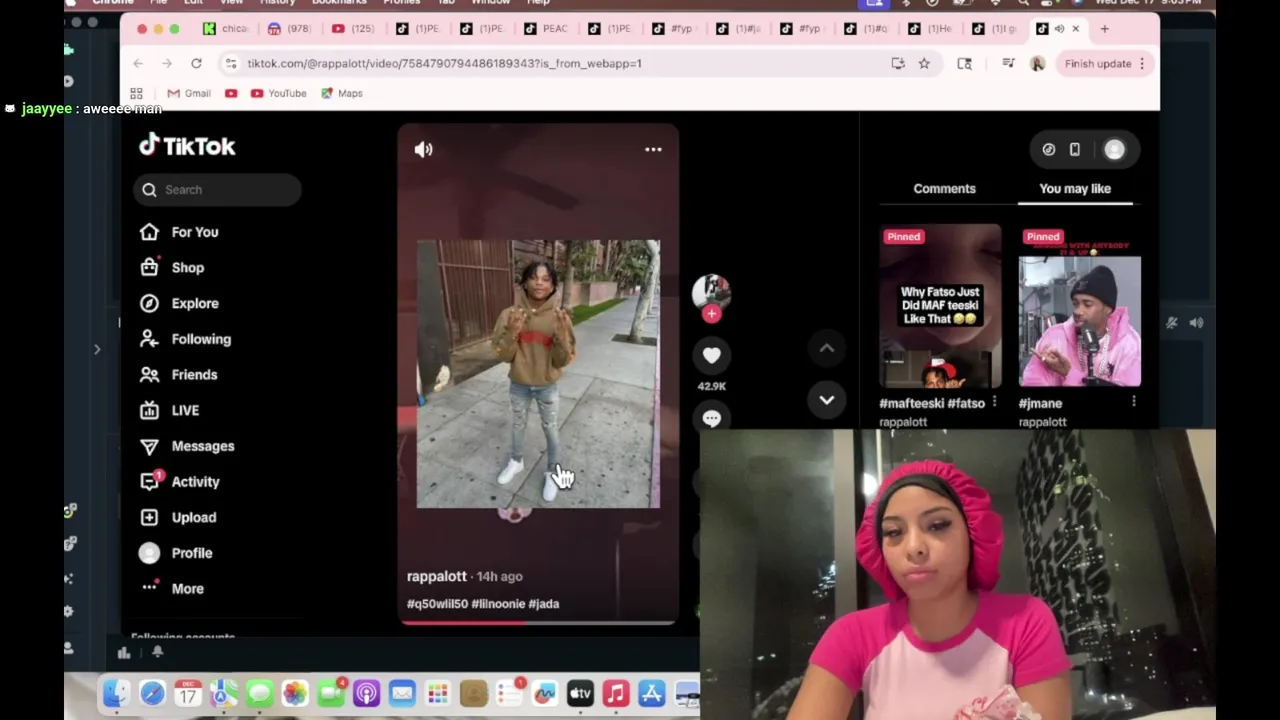The height and width of the screenshot is (720, 1280).
Task: Click Finish update button in Chrome
Action: click(1105, 63)
